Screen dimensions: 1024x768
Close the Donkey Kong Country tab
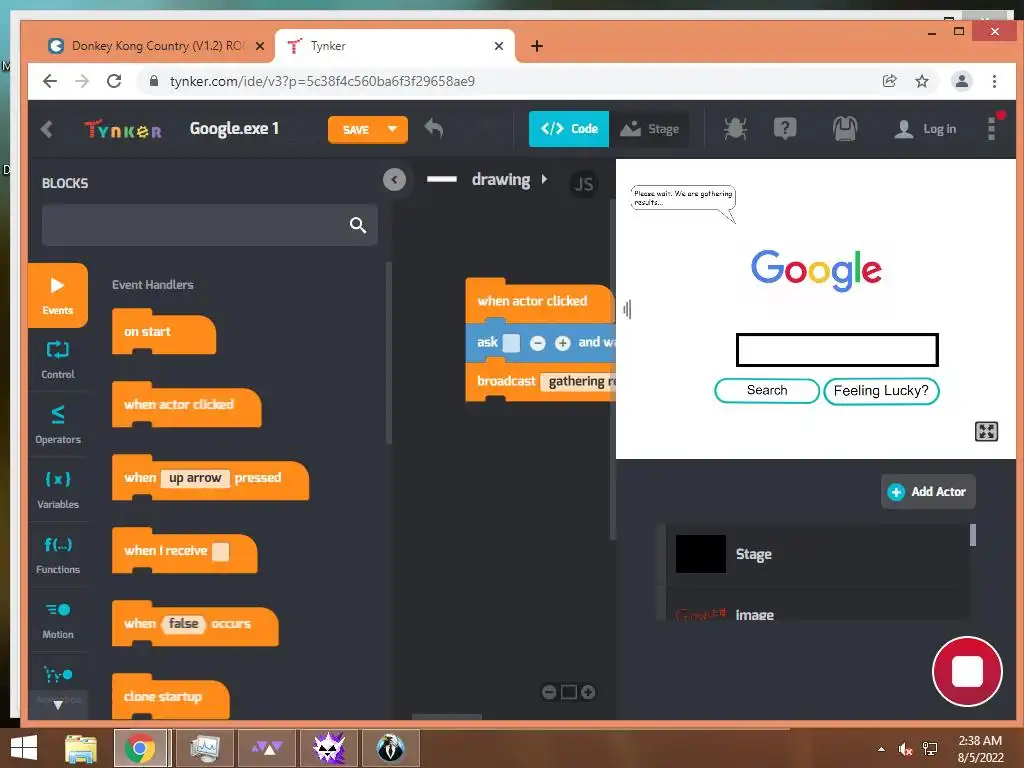point(260,46)
